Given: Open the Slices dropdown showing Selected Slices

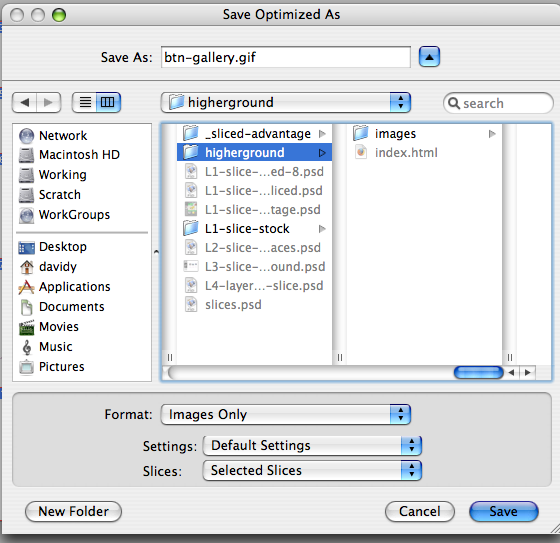Looking at the screenshot, I should pos(312,470).
